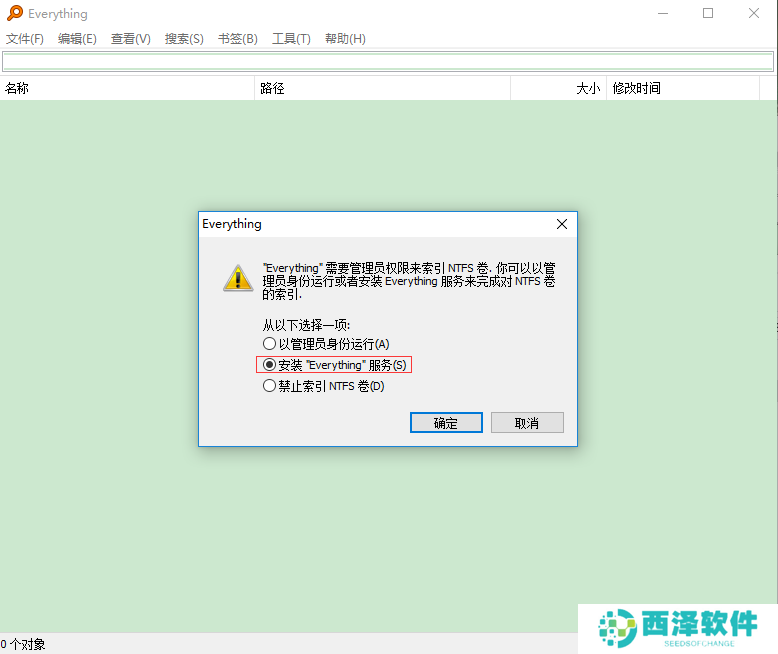The image size is (778, 654).
Task: Open the 书签(B) menu
Action: tap(238, 39)
